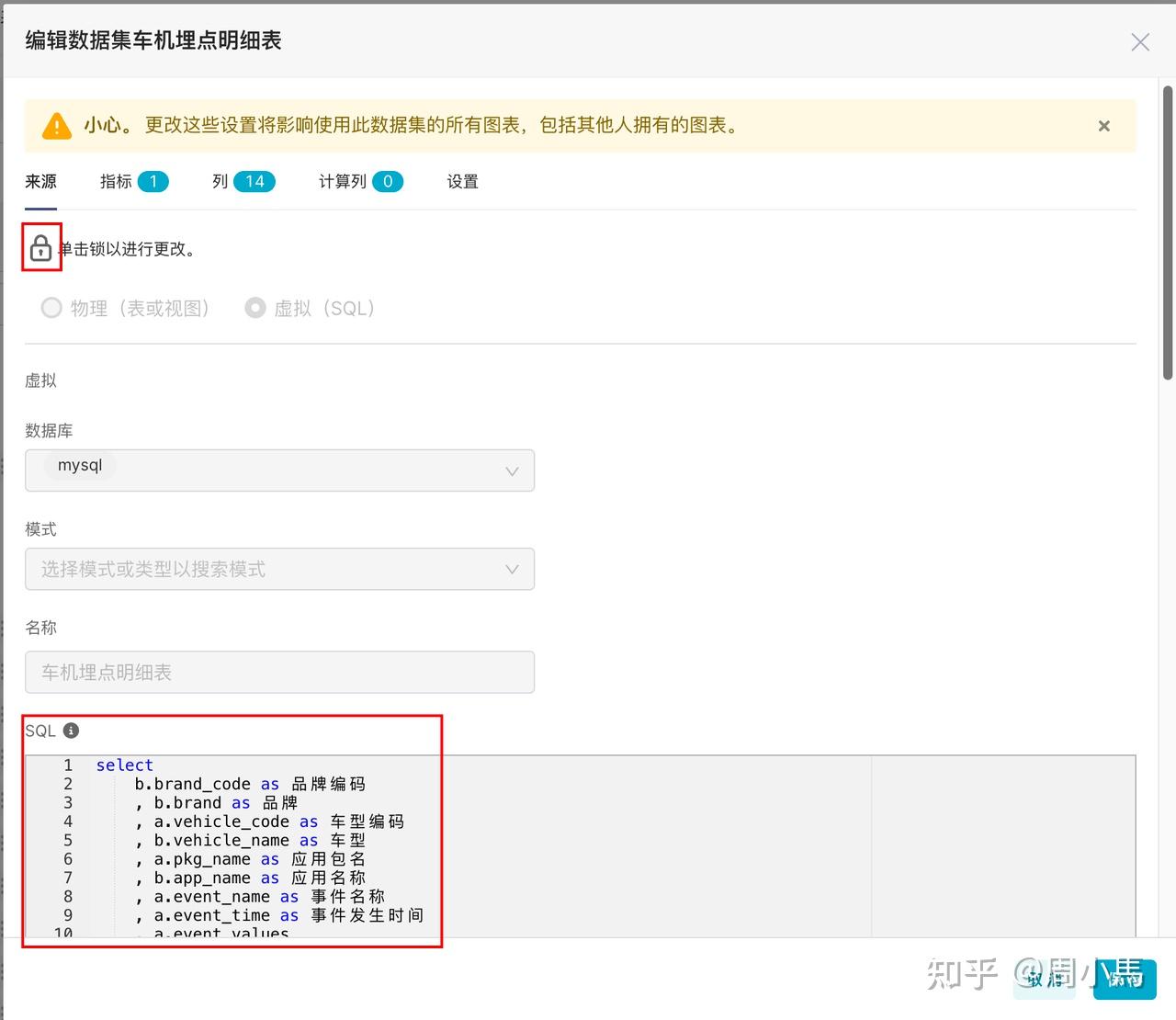Screen dimensions: 1176x1020
Task: Click the lock icon to enable editing
Action: (40, 248)
